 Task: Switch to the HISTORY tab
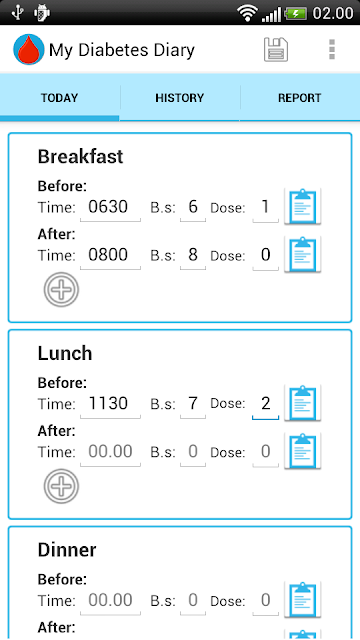tap(180, 98)
